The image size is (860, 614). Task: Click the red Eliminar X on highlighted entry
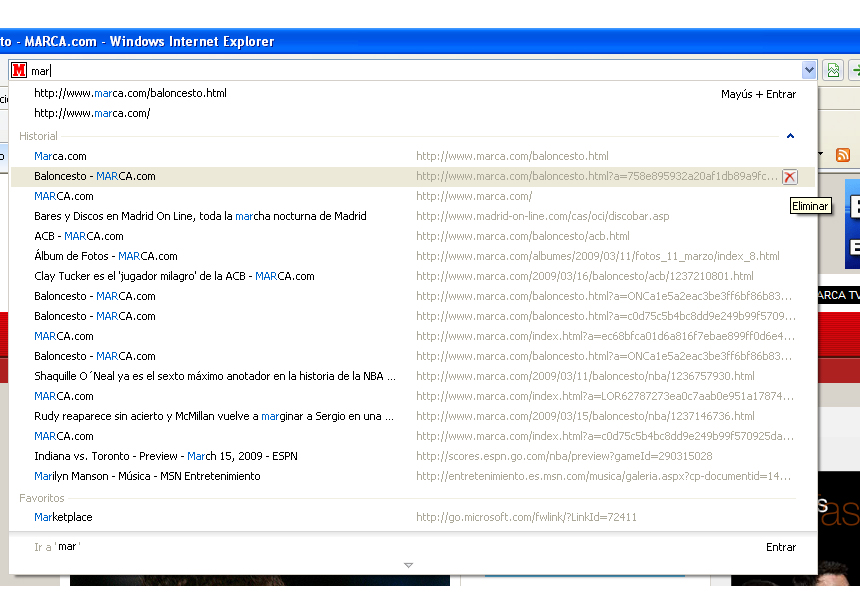click(x=789, y=177)
